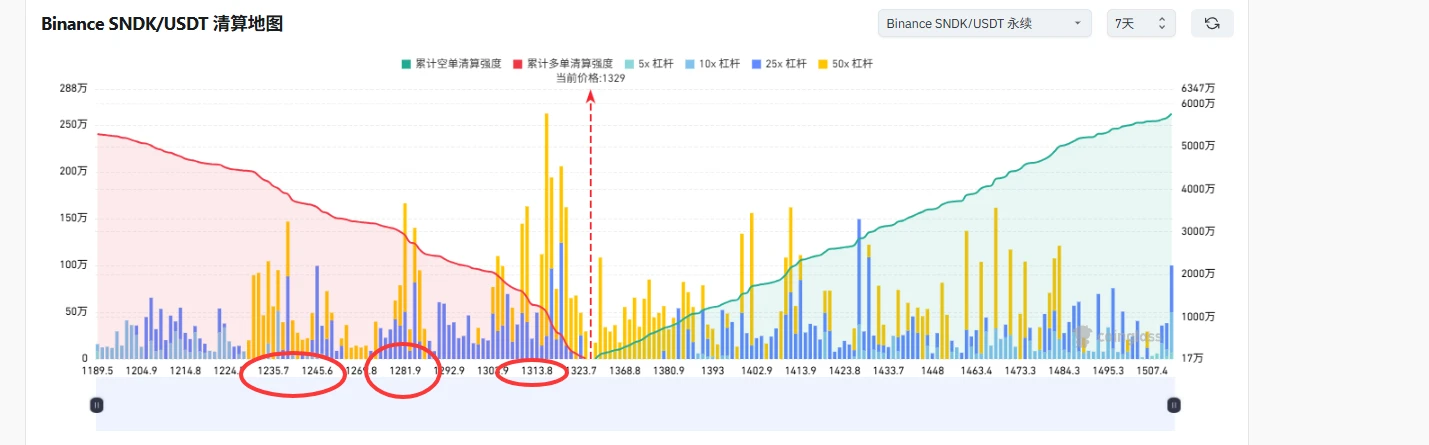Click the 4000万 right axis value
The height and width of the screenshot is (445, 1429).
1196,188
